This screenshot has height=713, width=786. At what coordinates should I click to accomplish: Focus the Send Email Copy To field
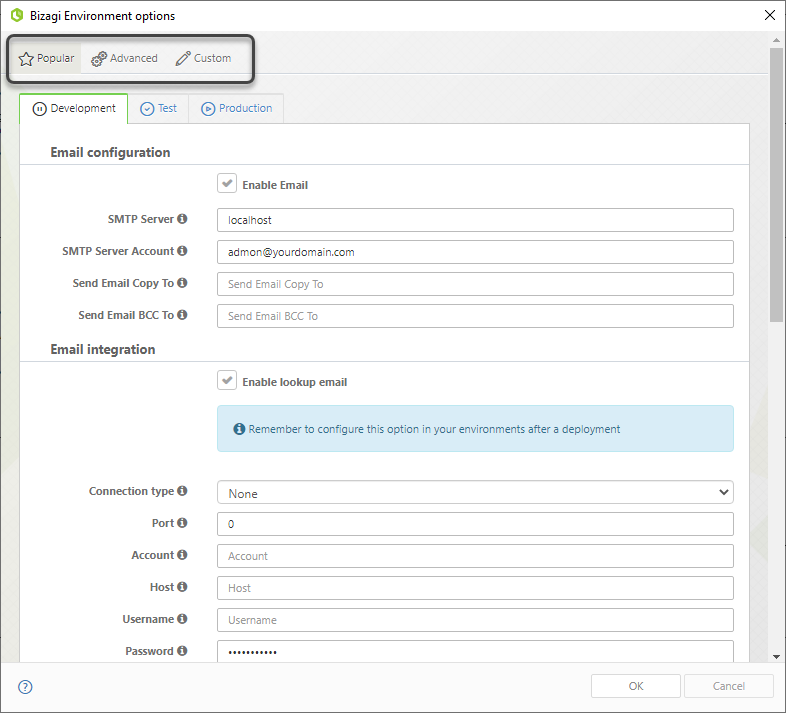[x=475, y=284]
